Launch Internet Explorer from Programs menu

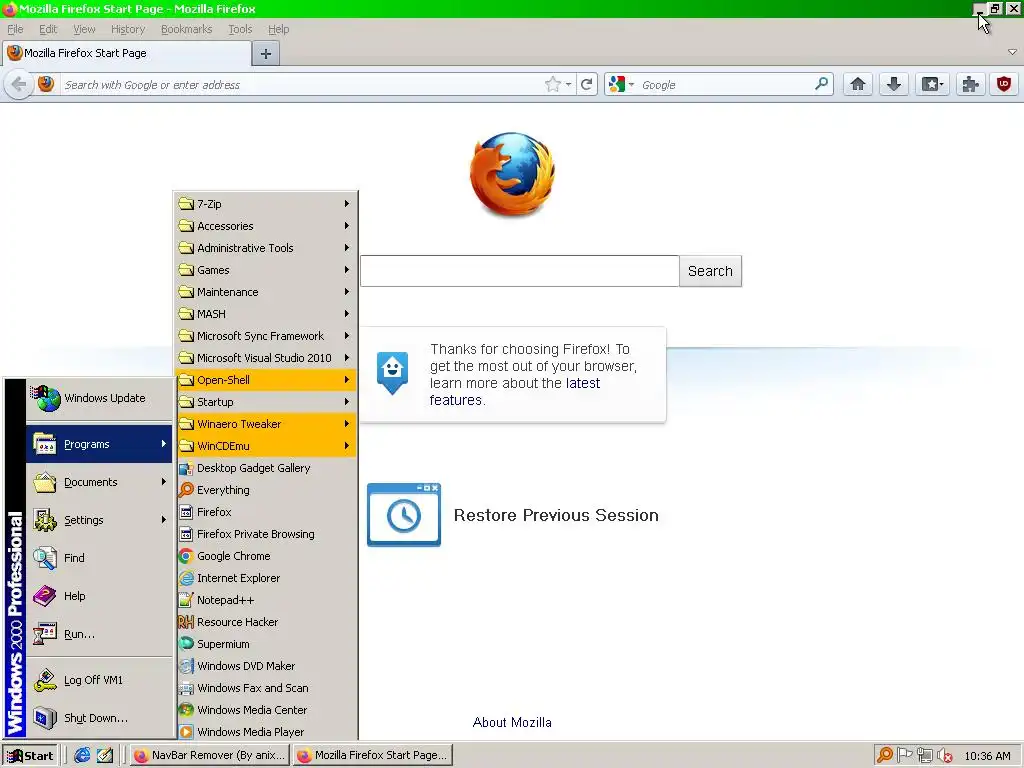coord(266,578)
